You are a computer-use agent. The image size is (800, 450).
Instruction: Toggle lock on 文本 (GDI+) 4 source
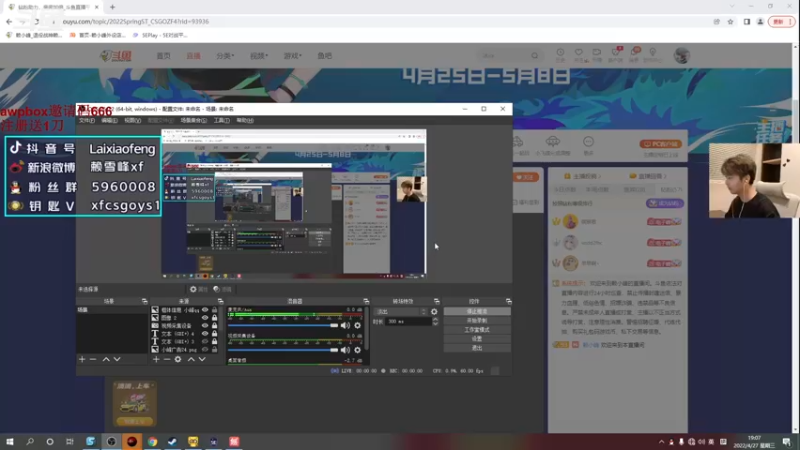tap(214, 334)
